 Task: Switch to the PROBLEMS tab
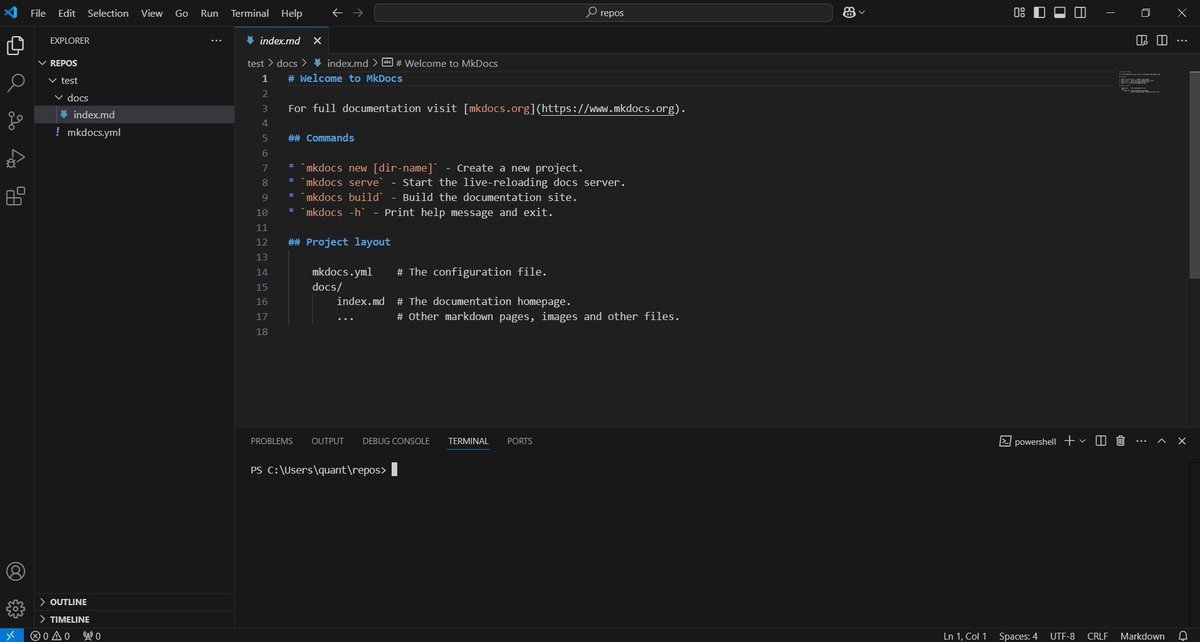272,441
